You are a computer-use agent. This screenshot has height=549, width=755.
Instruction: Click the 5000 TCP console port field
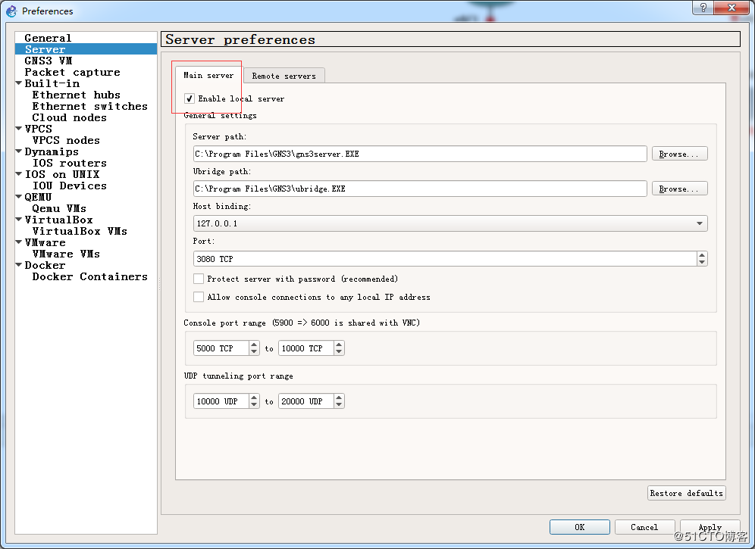coord(221,348)
